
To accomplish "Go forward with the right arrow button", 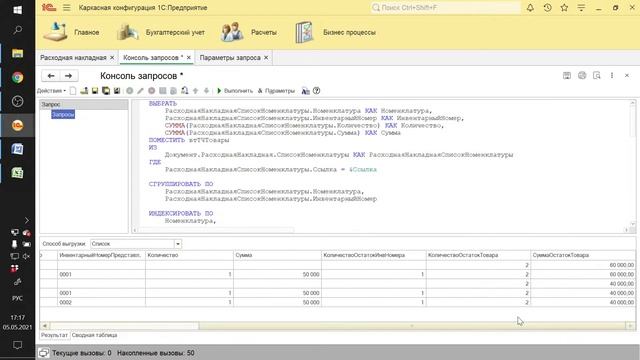I will pos(69,76).
